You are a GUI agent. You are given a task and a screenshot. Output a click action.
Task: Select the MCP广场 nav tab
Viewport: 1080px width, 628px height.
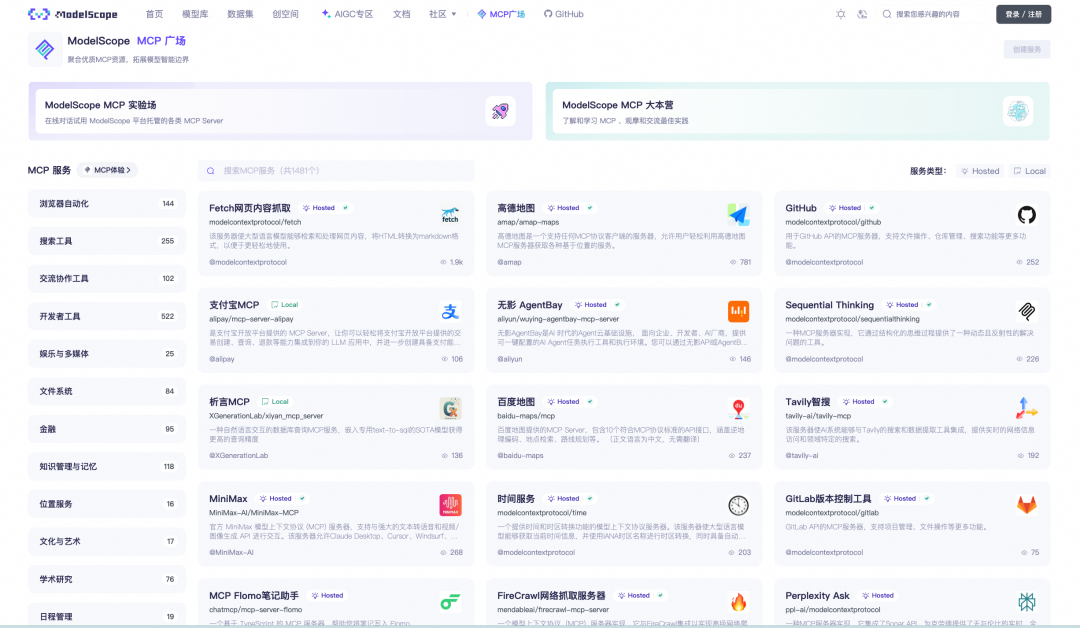pyautogui.click(x=501, y=14)
